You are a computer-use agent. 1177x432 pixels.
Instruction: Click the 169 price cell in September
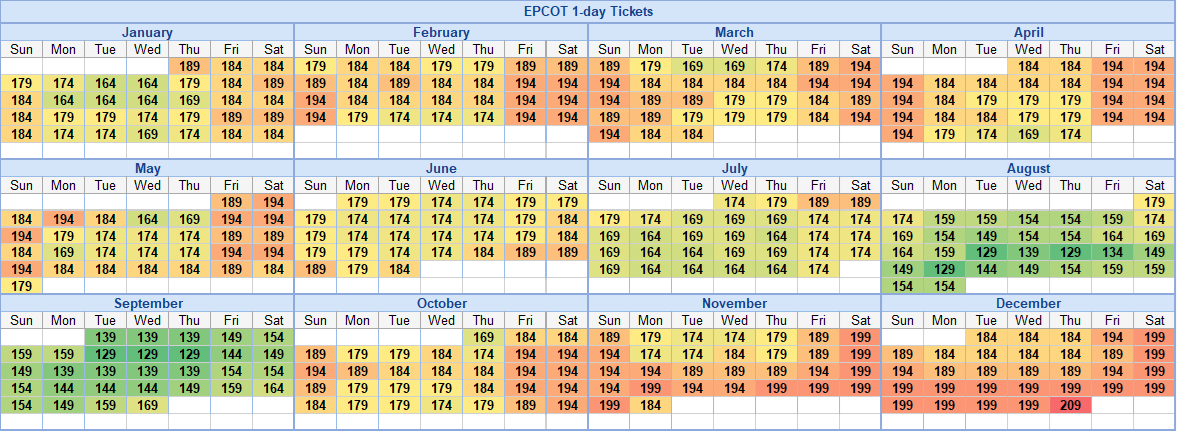(x=148, y=405)
